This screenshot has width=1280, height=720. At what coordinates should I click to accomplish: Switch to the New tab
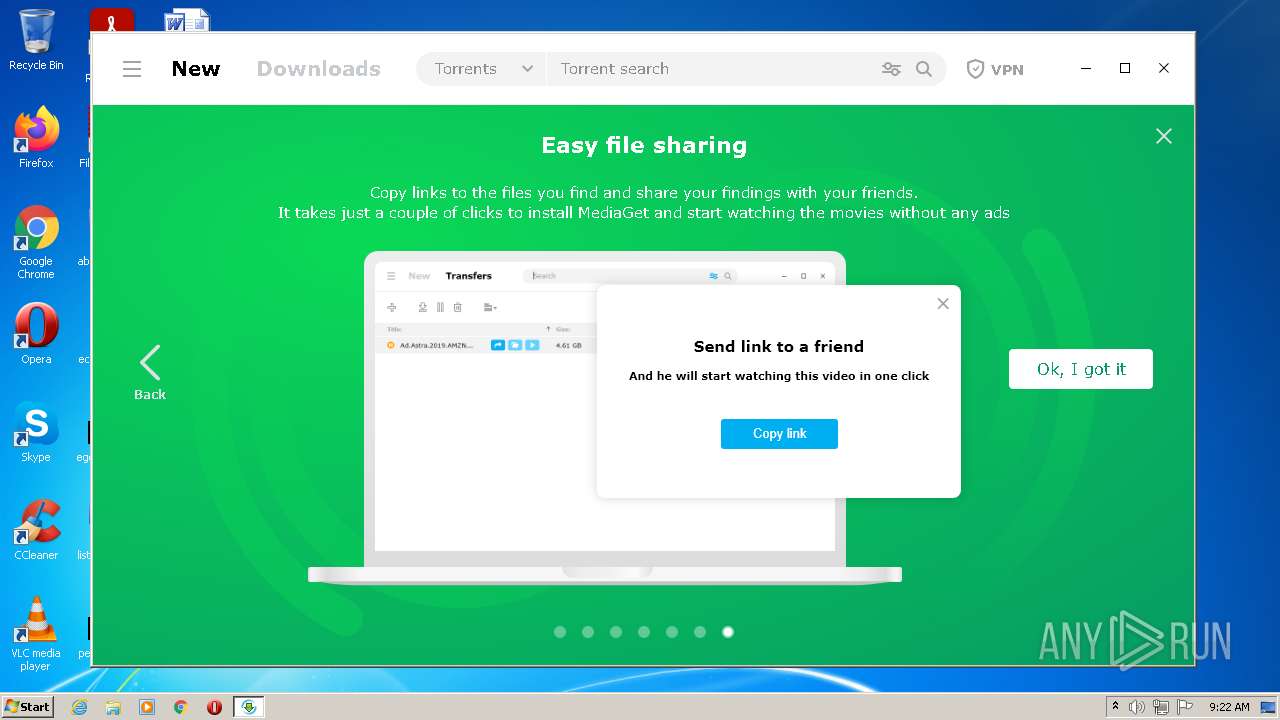point(196,69)
